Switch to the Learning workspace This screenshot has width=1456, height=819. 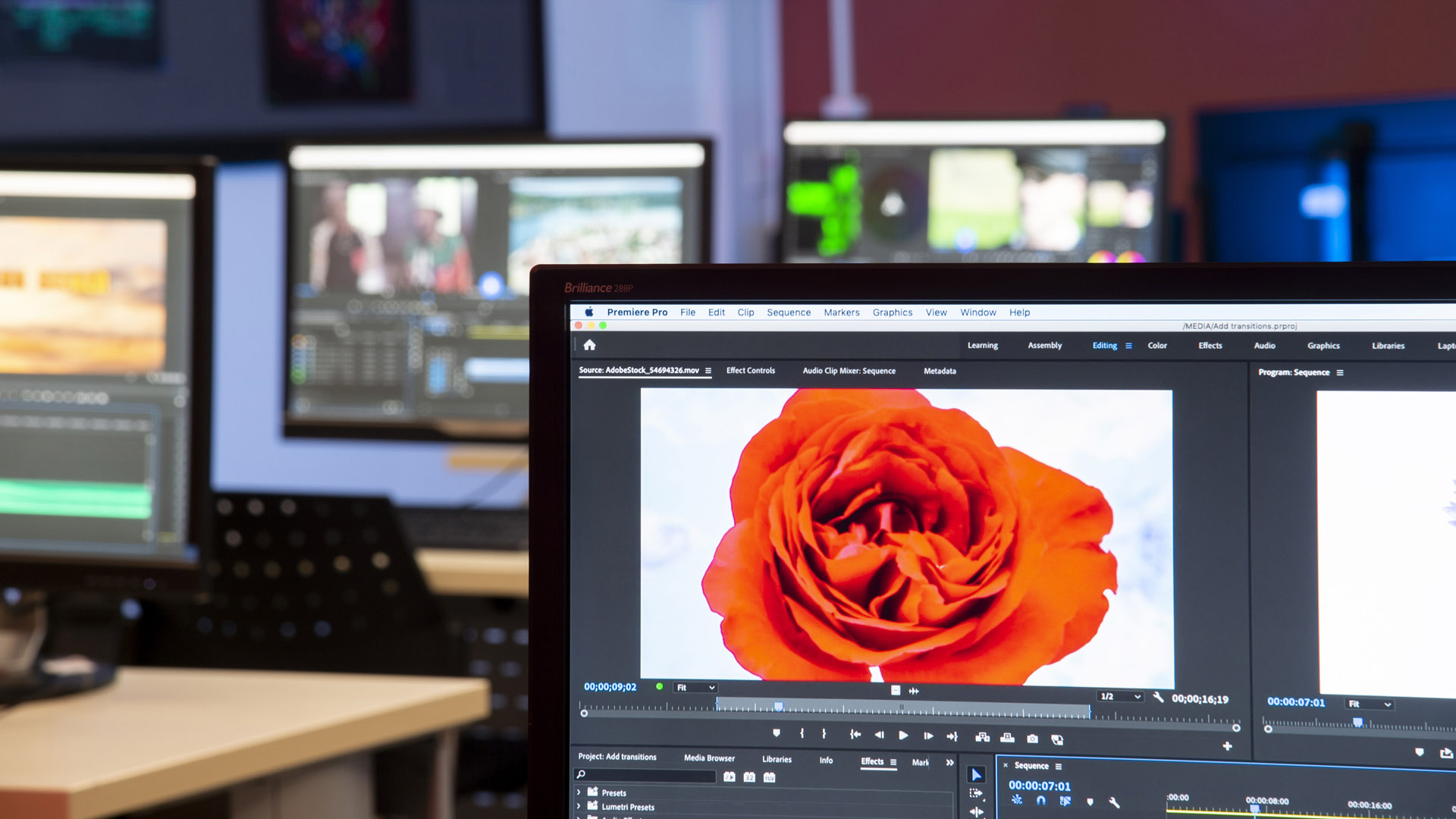[x=983, y=345]
